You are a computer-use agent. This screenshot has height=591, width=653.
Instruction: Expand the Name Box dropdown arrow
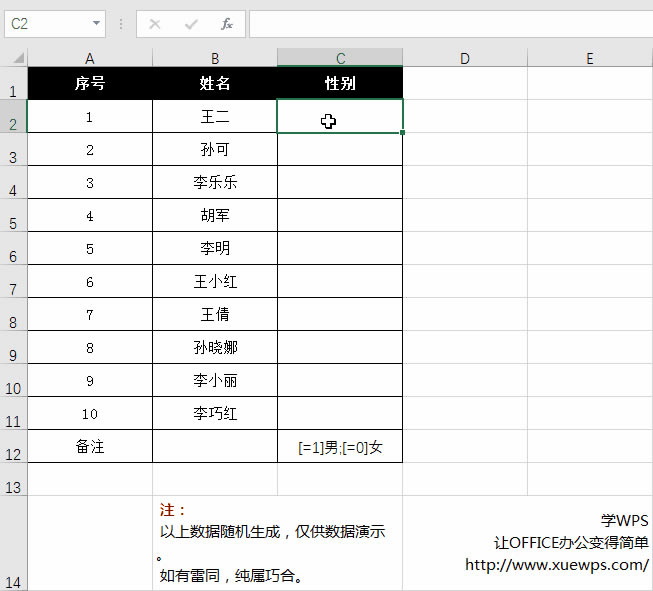96,23
